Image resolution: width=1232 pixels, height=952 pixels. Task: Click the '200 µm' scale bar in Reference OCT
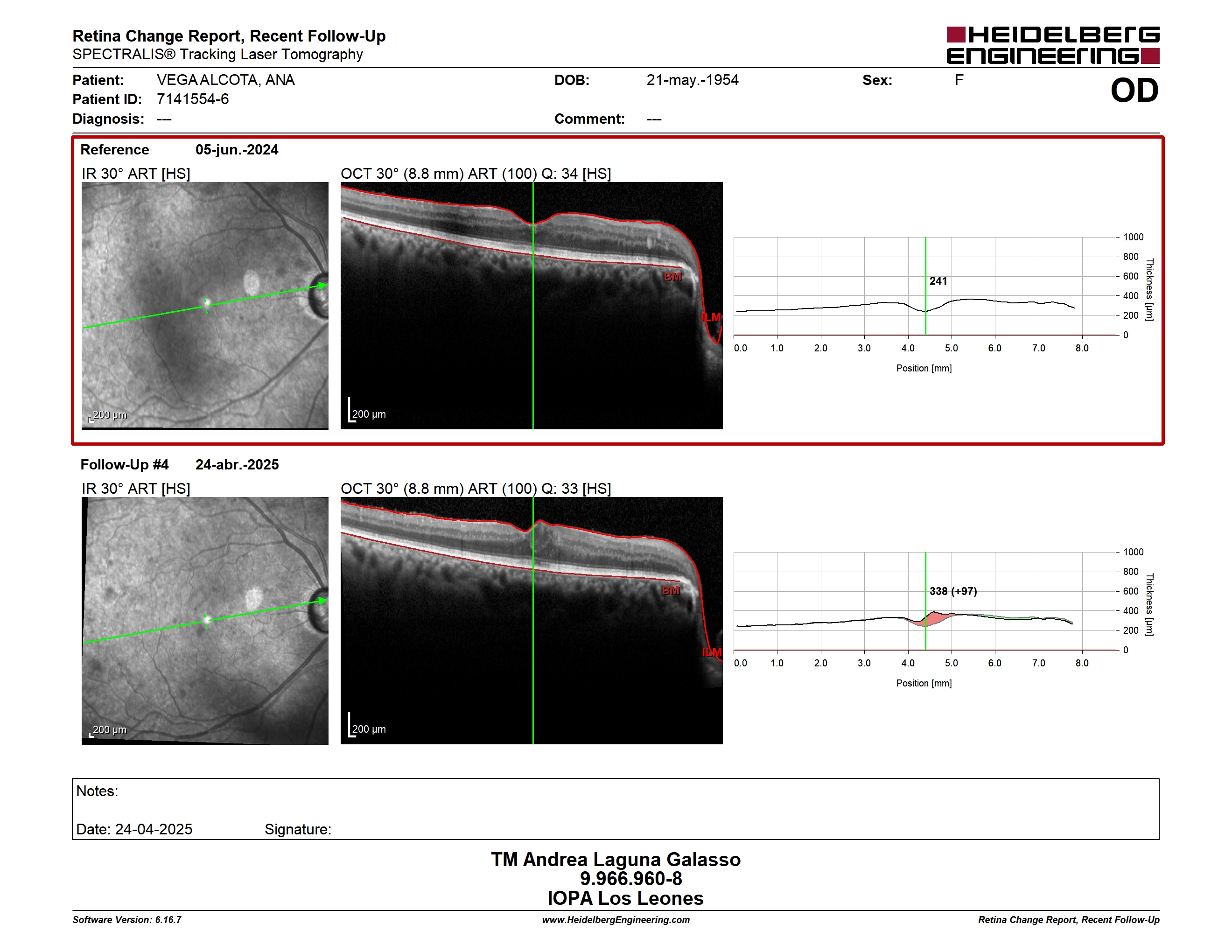[367, 411]
